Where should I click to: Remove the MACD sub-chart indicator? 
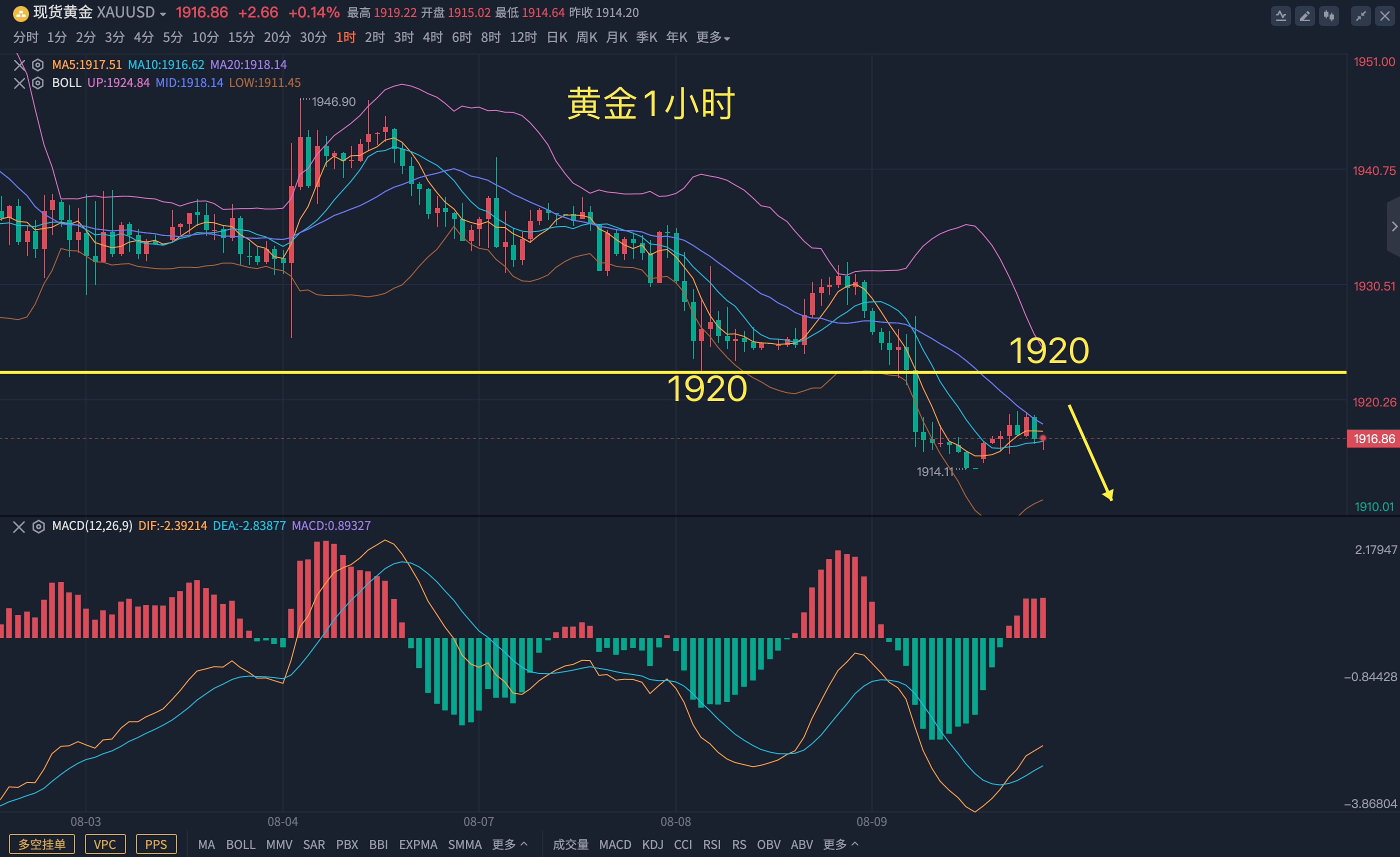point(19,526)
